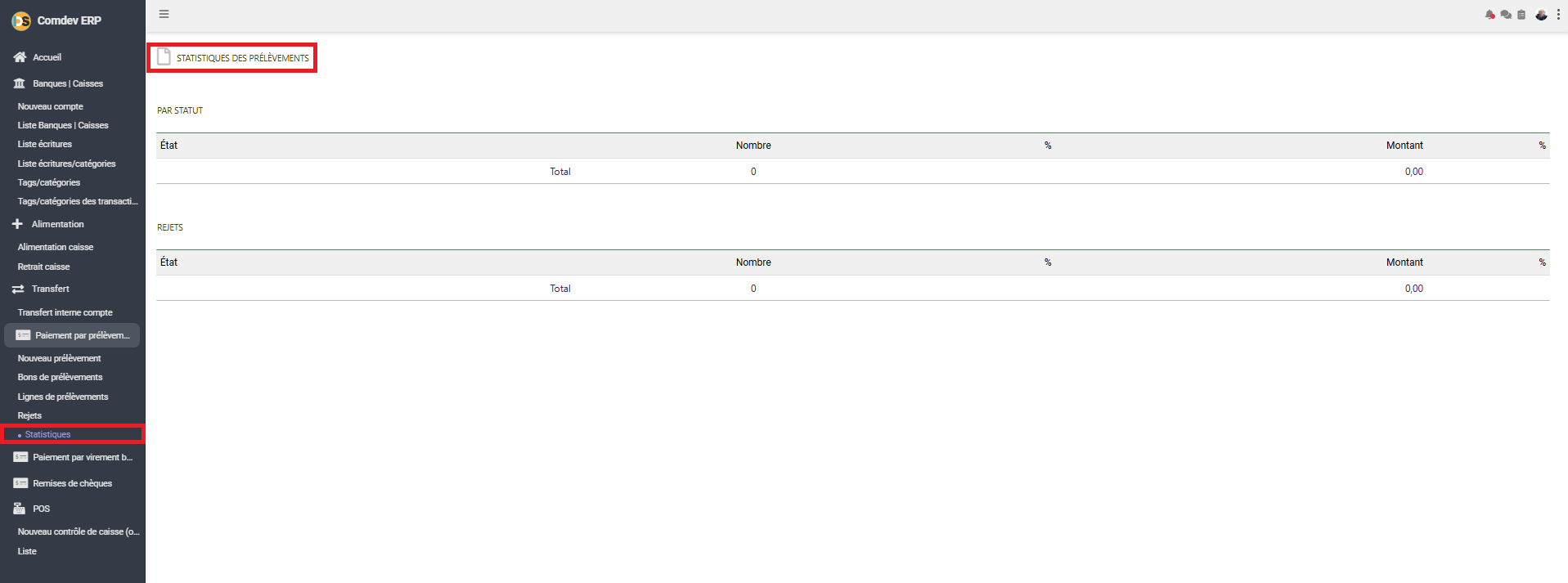Click Total in the Par statut table
Viewport: 1568px width, 583px height.
tap(560, 172)
